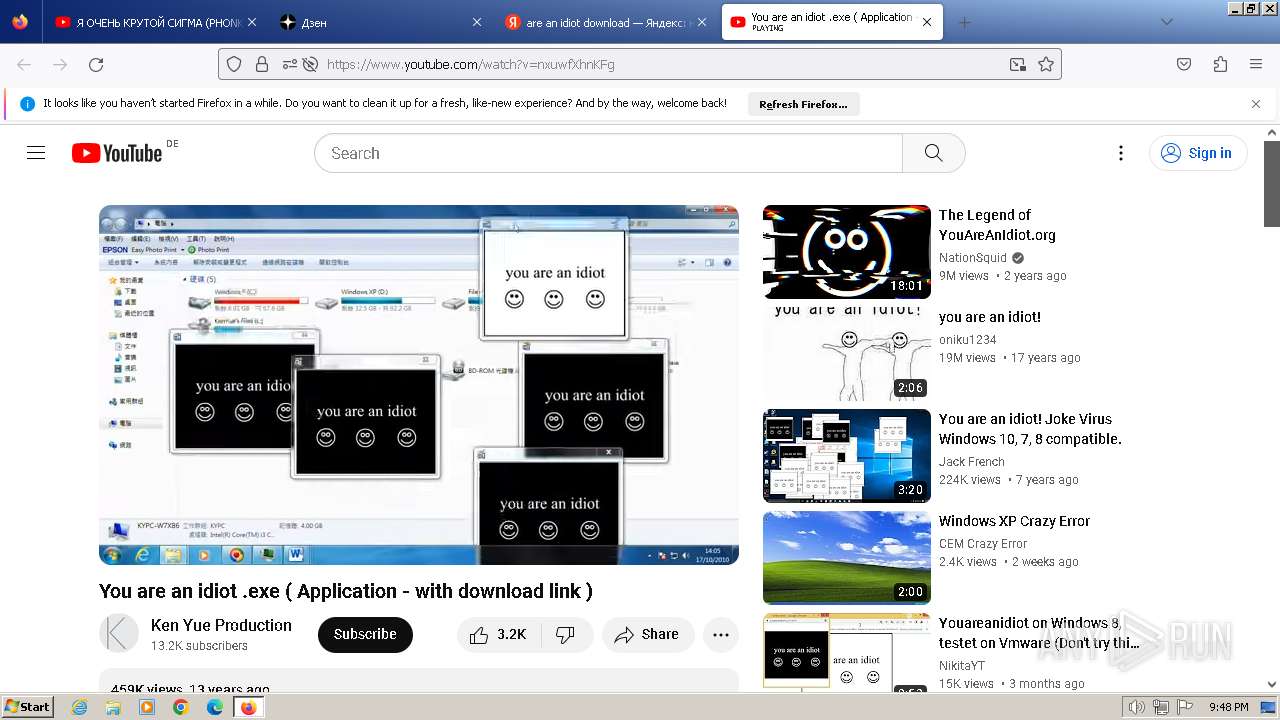
Task: Open network icon in system tray
Action: [1160, 707]
